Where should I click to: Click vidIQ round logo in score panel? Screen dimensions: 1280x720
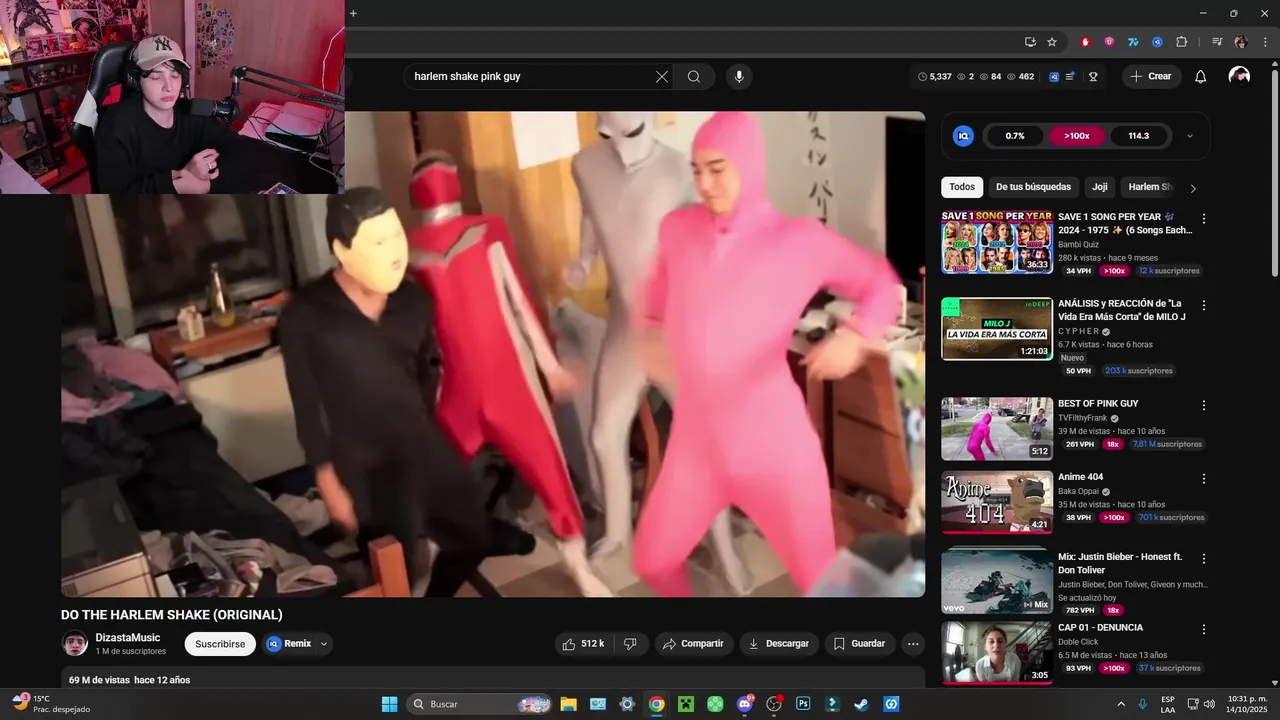coord(964,136)
